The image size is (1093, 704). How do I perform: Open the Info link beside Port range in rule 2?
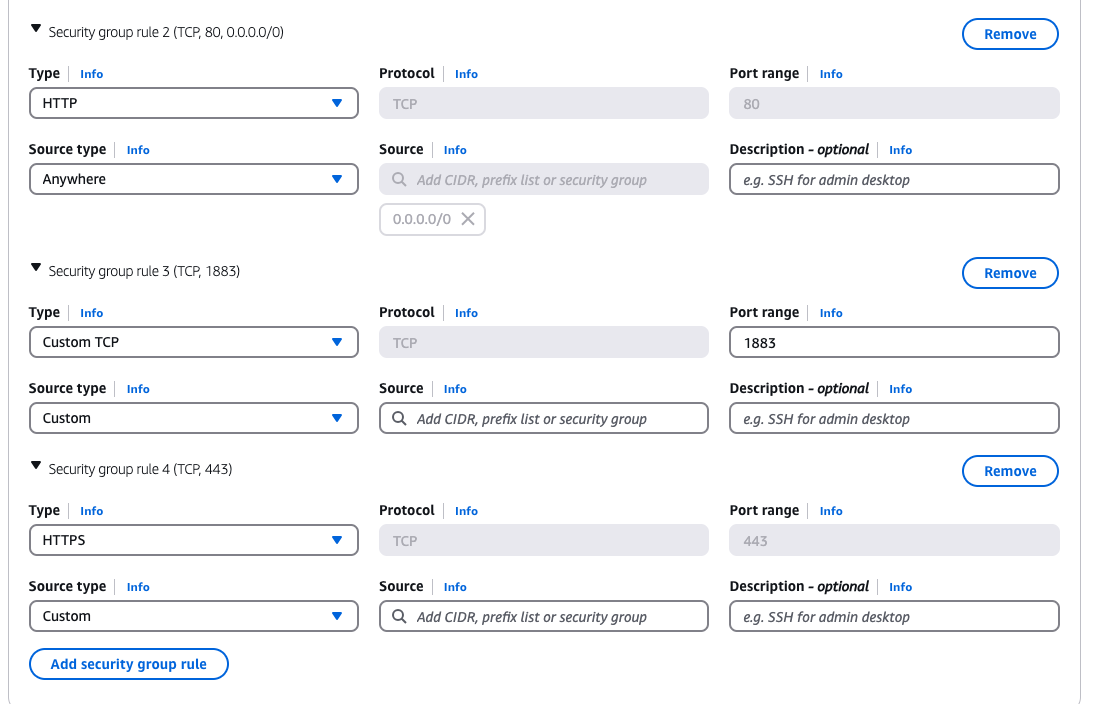click(831, 73)
